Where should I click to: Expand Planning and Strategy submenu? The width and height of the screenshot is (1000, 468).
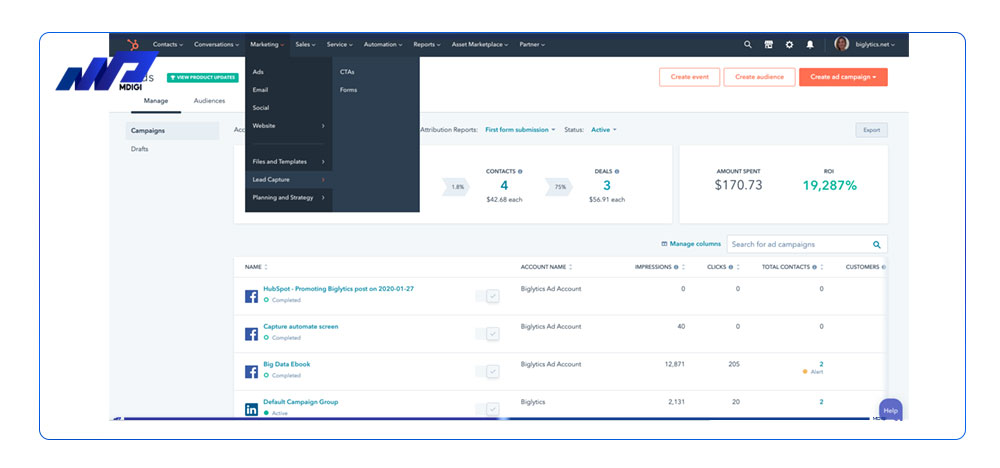[x=288, y=198]
